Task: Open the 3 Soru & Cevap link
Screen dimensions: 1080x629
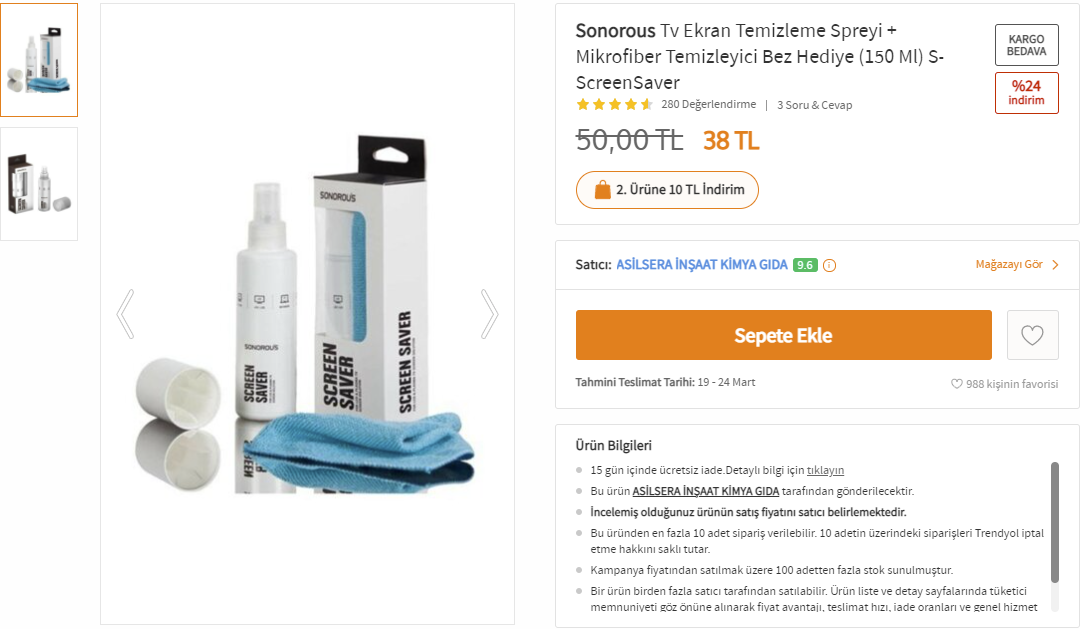Action: pos(815,105)
